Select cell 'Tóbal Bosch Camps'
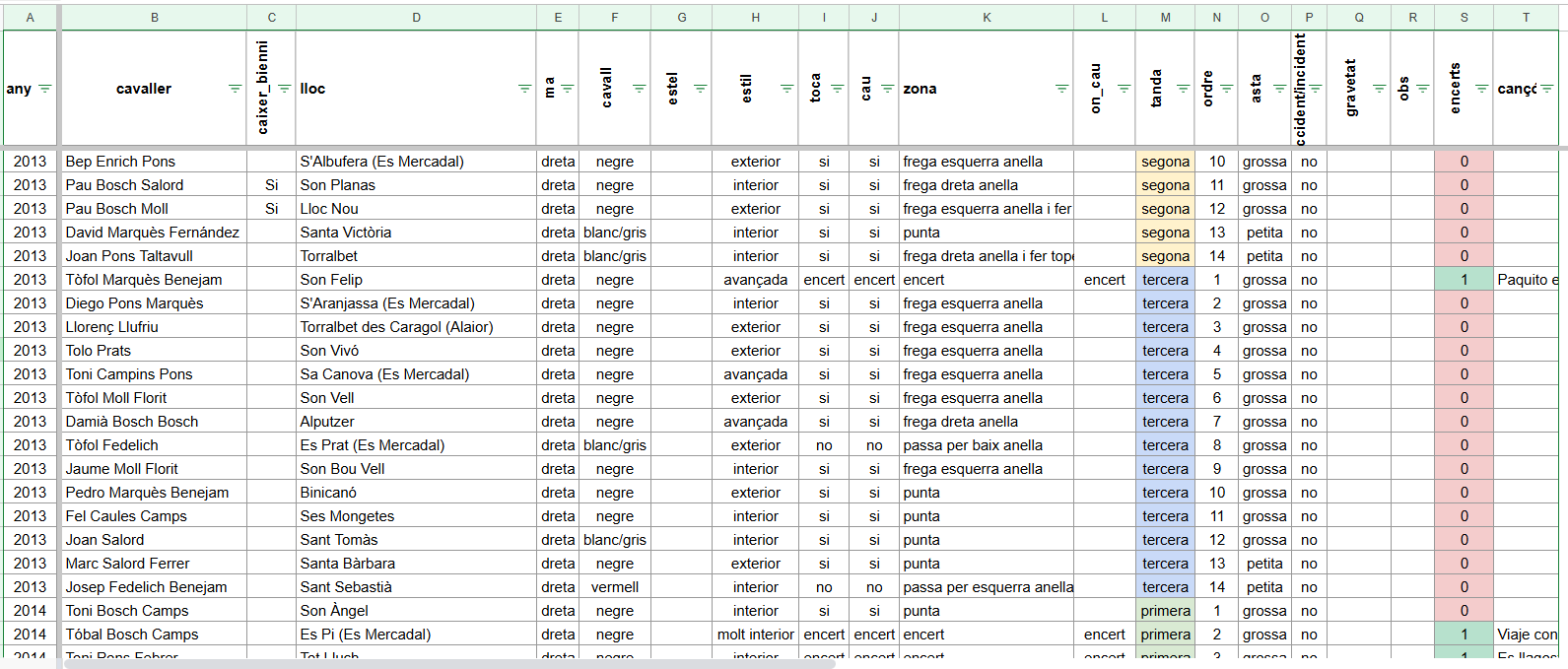Image resolution: width=1568 pixels, height=669 pixels. [x=154, y=635]
